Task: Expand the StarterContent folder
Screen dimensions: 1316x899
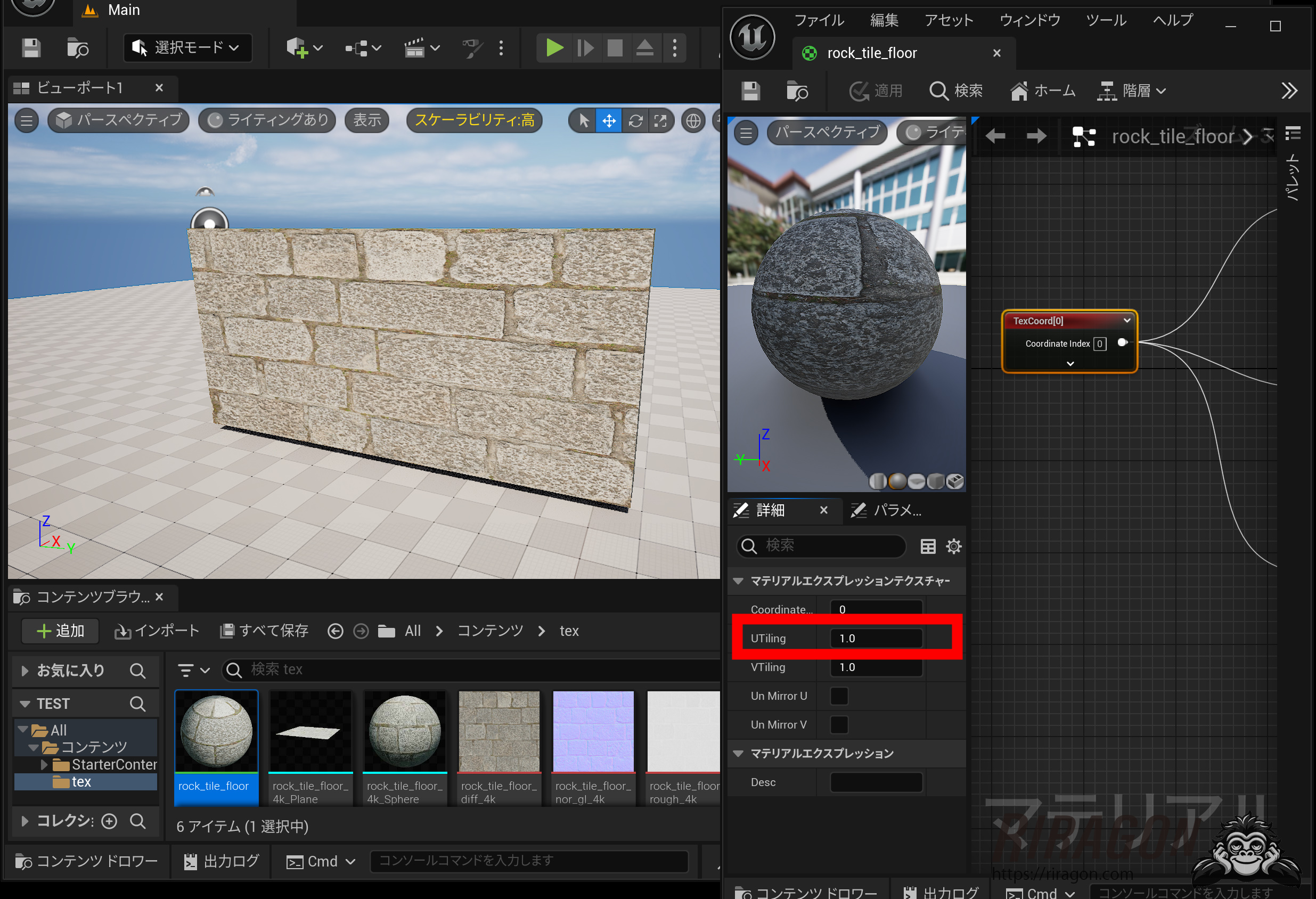Action: coord(44,765)
